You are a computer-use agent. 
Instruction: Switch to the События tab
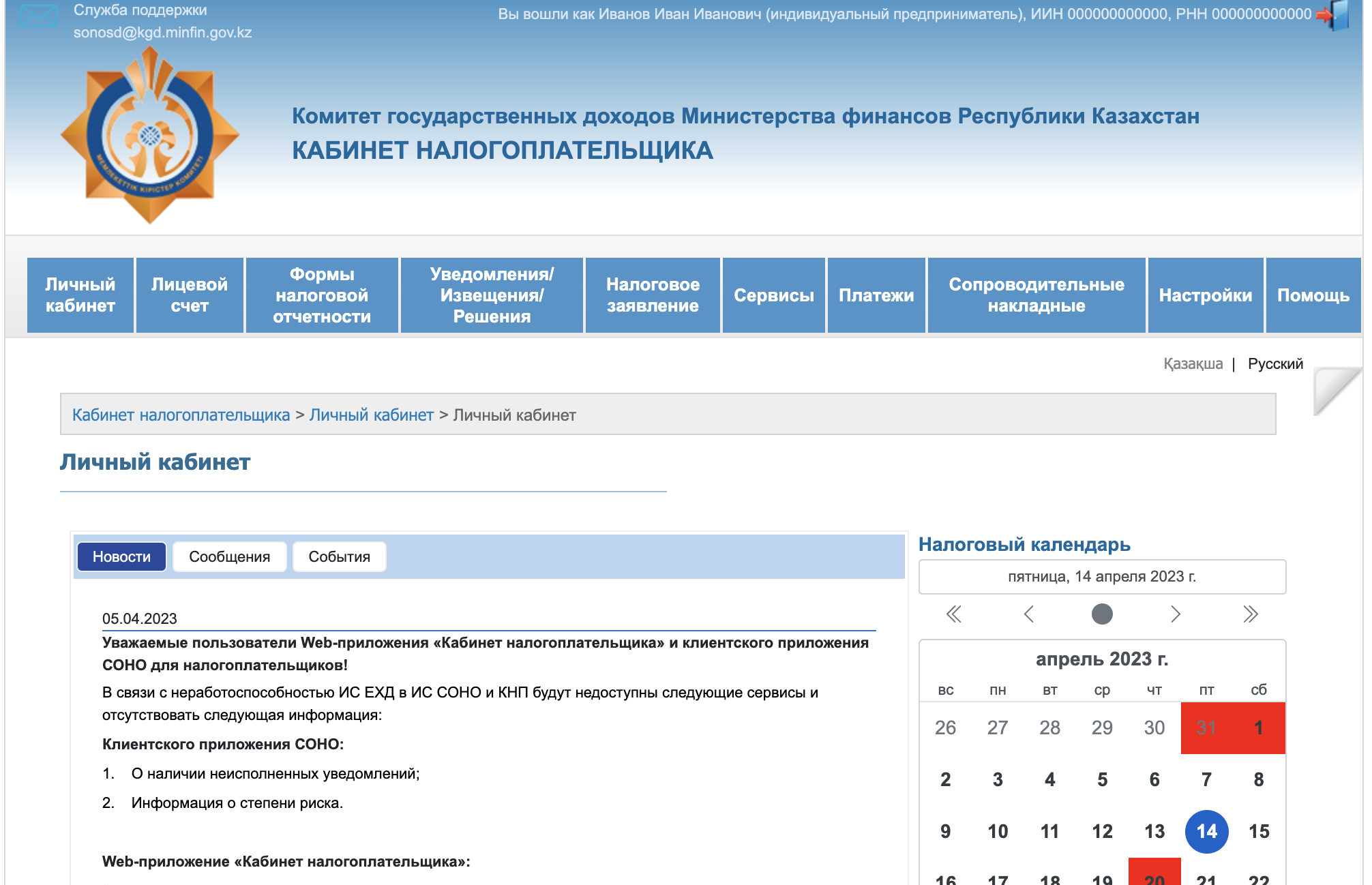click(x=339, y=557)
